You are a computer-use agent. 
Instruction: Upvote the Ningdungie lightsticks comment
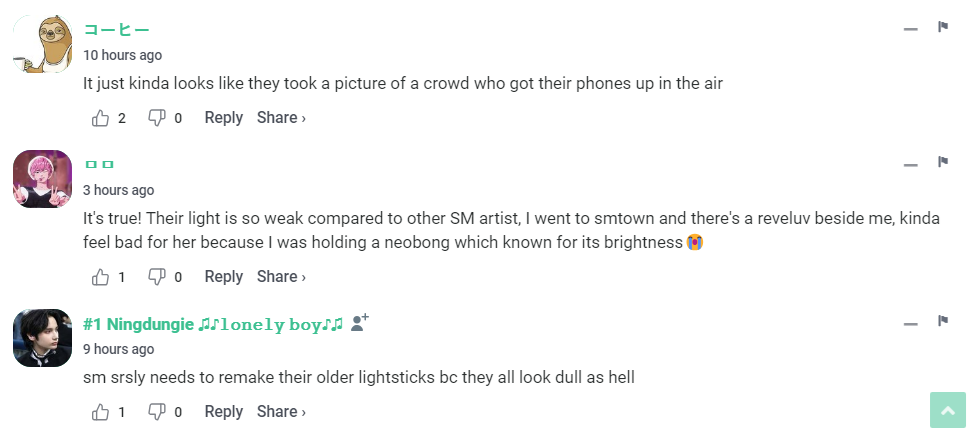[x=101, y=412]
